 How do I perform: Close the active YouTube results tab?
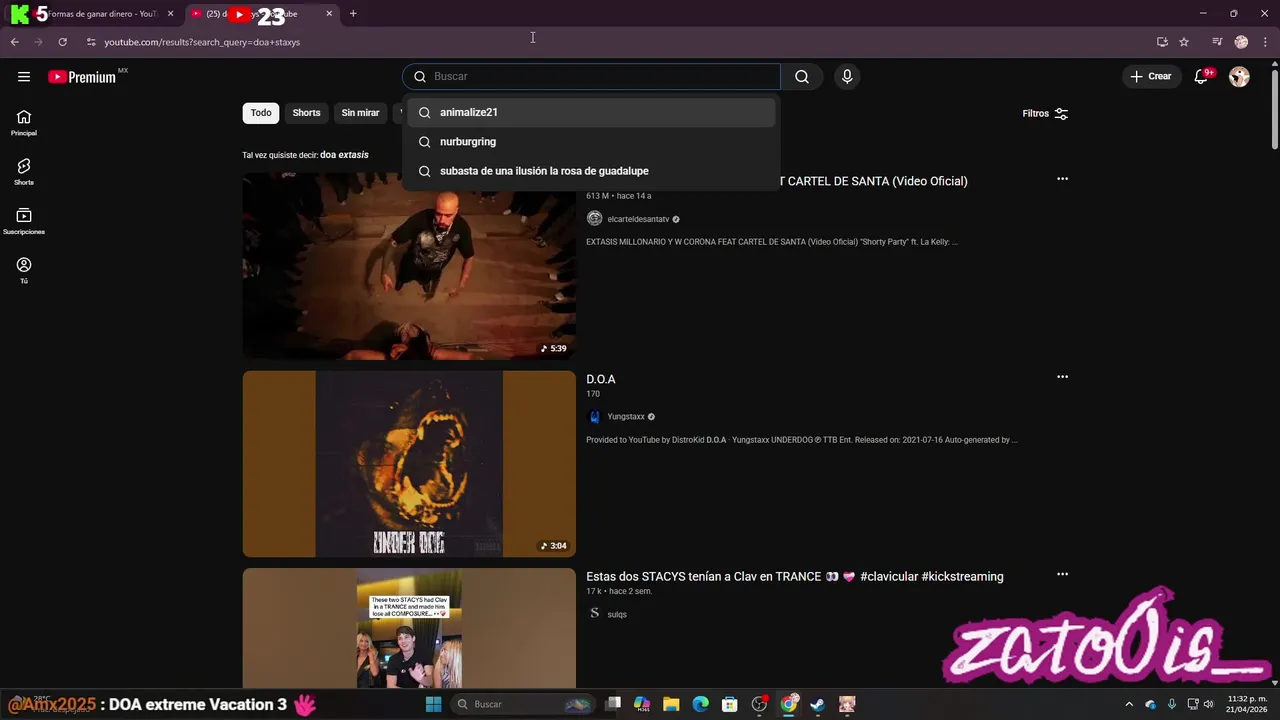(329, 14)
